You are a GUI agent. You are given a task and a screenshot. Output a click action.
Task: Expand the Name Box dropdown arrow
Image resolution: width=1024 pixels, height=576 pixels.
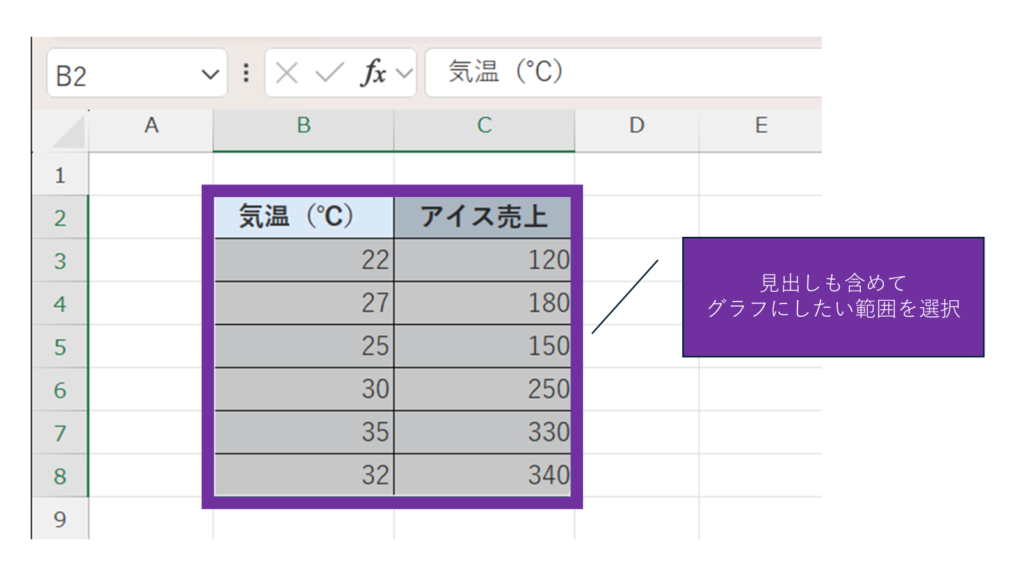coord(210,74)
